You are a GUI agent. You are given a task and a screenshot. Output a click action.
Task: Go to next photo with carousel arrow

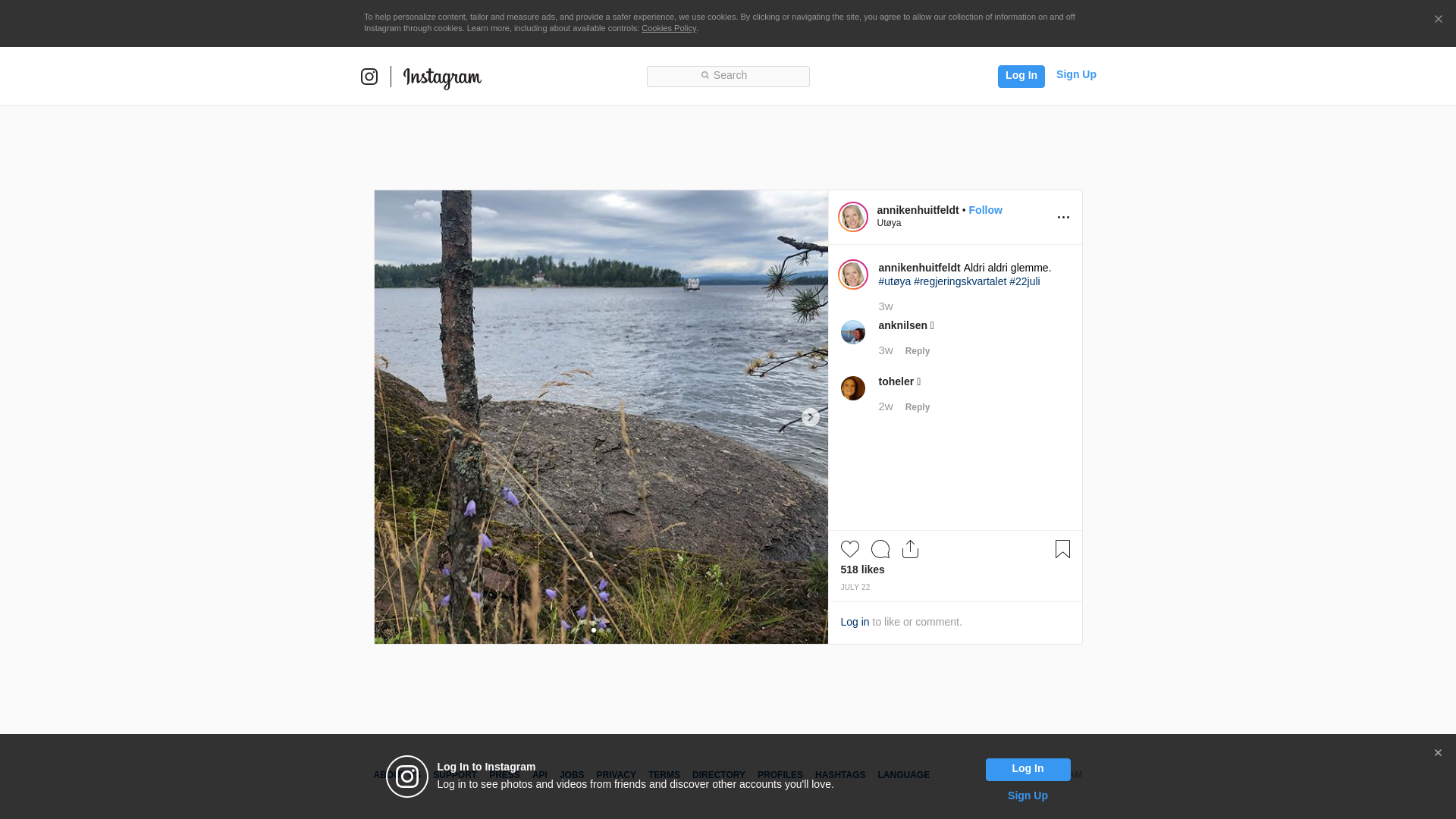pyautogui.click(x=810, y=417)
